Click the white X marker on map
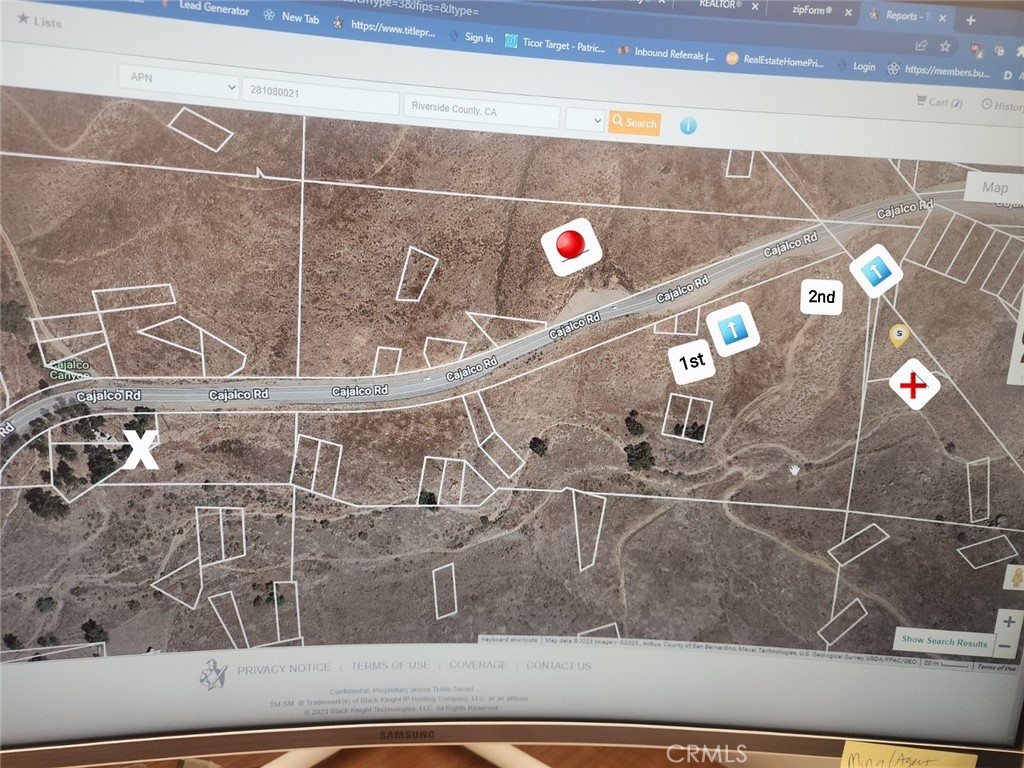Image resolution: width=1024 pixels, height=768 pixels. (x=141, y=450)
